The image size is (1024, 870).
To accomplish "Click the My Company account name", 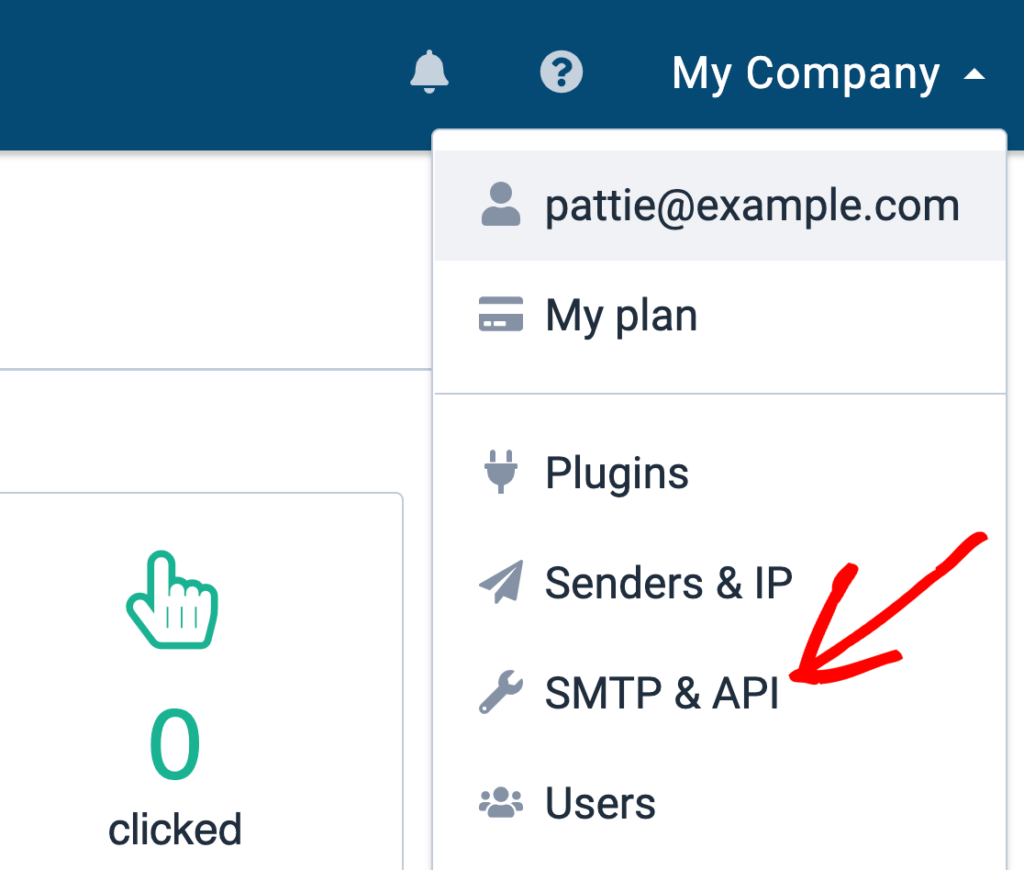I will point(806,71).
